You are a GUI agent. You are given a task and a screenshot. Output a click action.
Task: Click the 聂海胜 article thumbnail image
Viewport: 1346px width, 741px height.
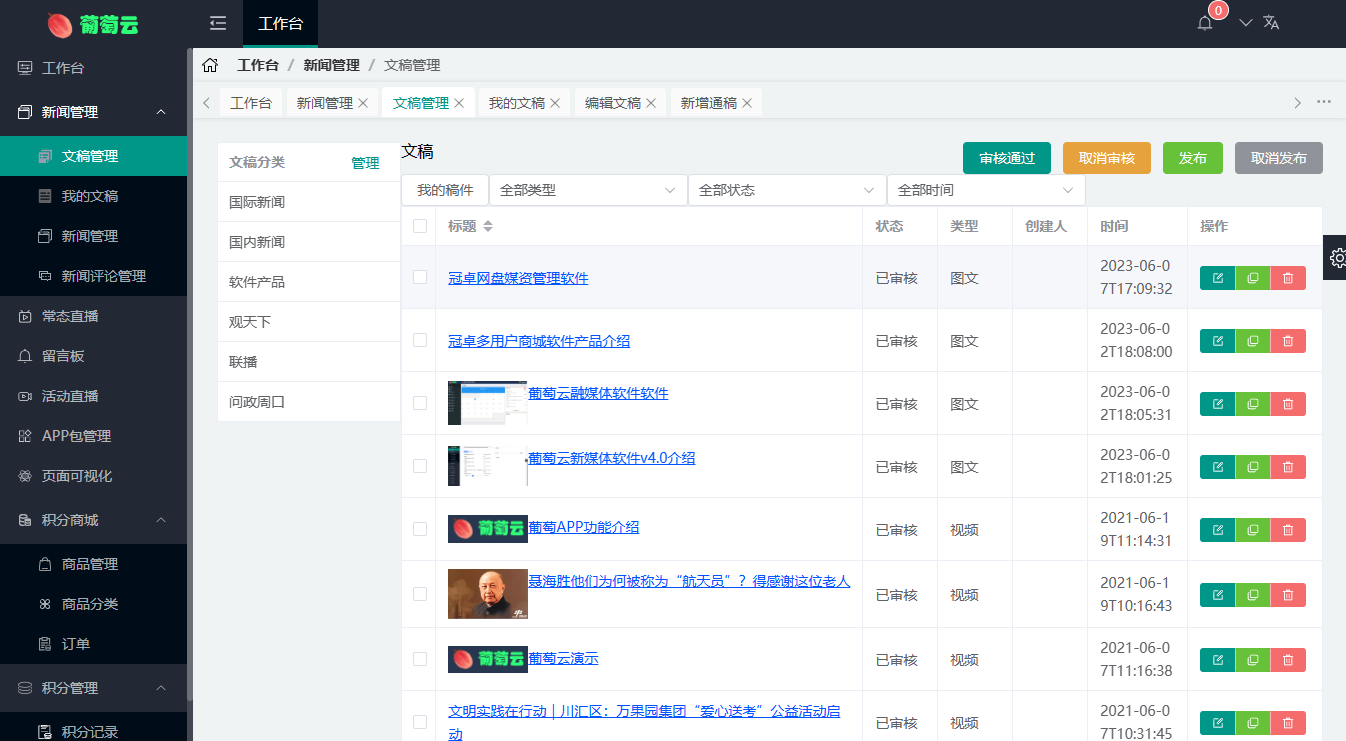pos(487,593)
